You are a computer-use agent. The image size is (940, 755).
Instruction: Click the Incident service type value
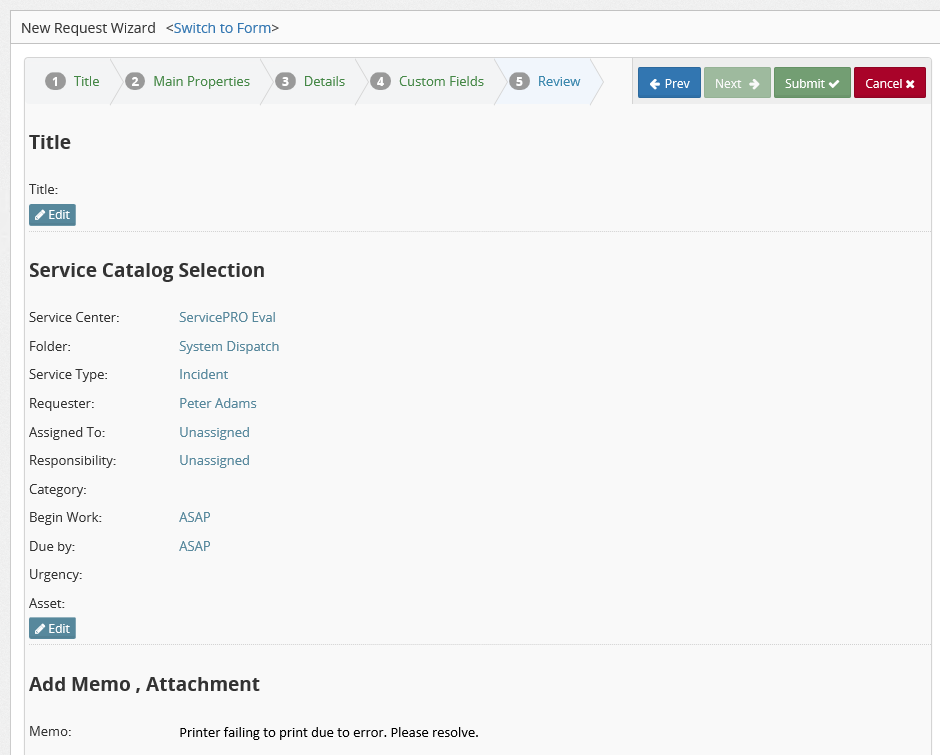coord(203,374)
